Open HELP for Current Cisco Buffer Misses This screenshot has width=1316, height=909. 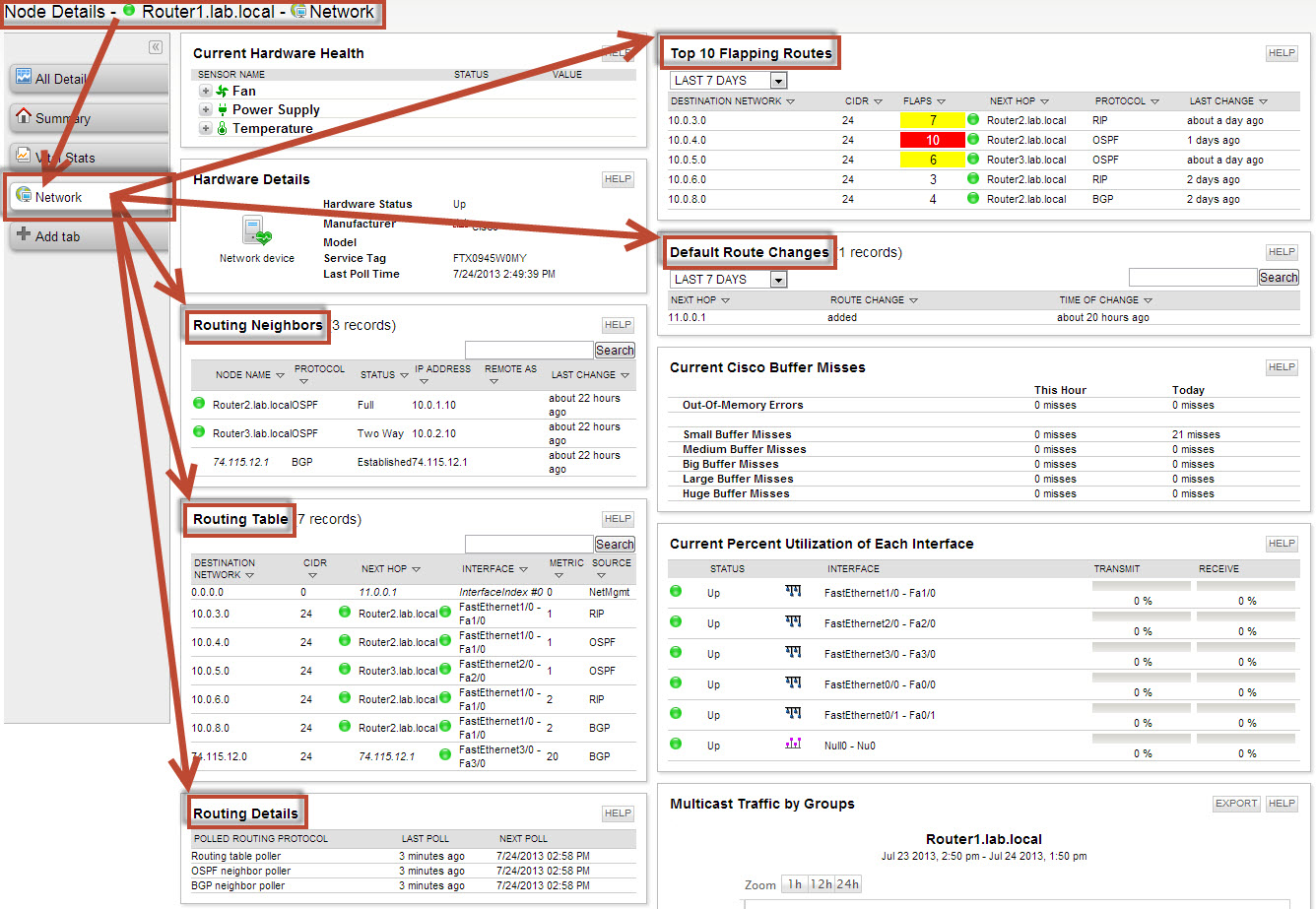click(x=1282, y=367)
